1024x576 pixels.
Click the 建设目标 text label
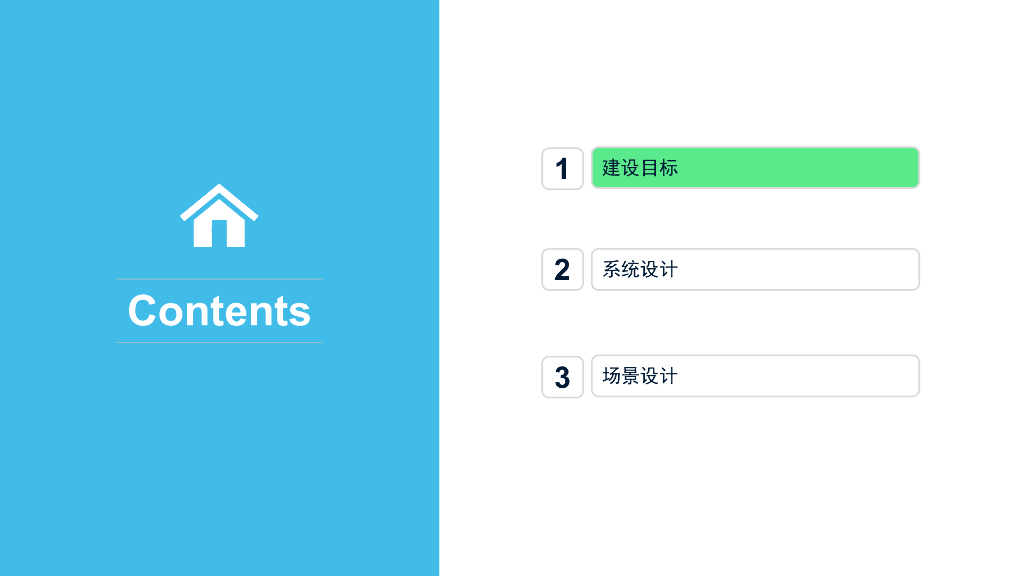[x=640, y=168]
